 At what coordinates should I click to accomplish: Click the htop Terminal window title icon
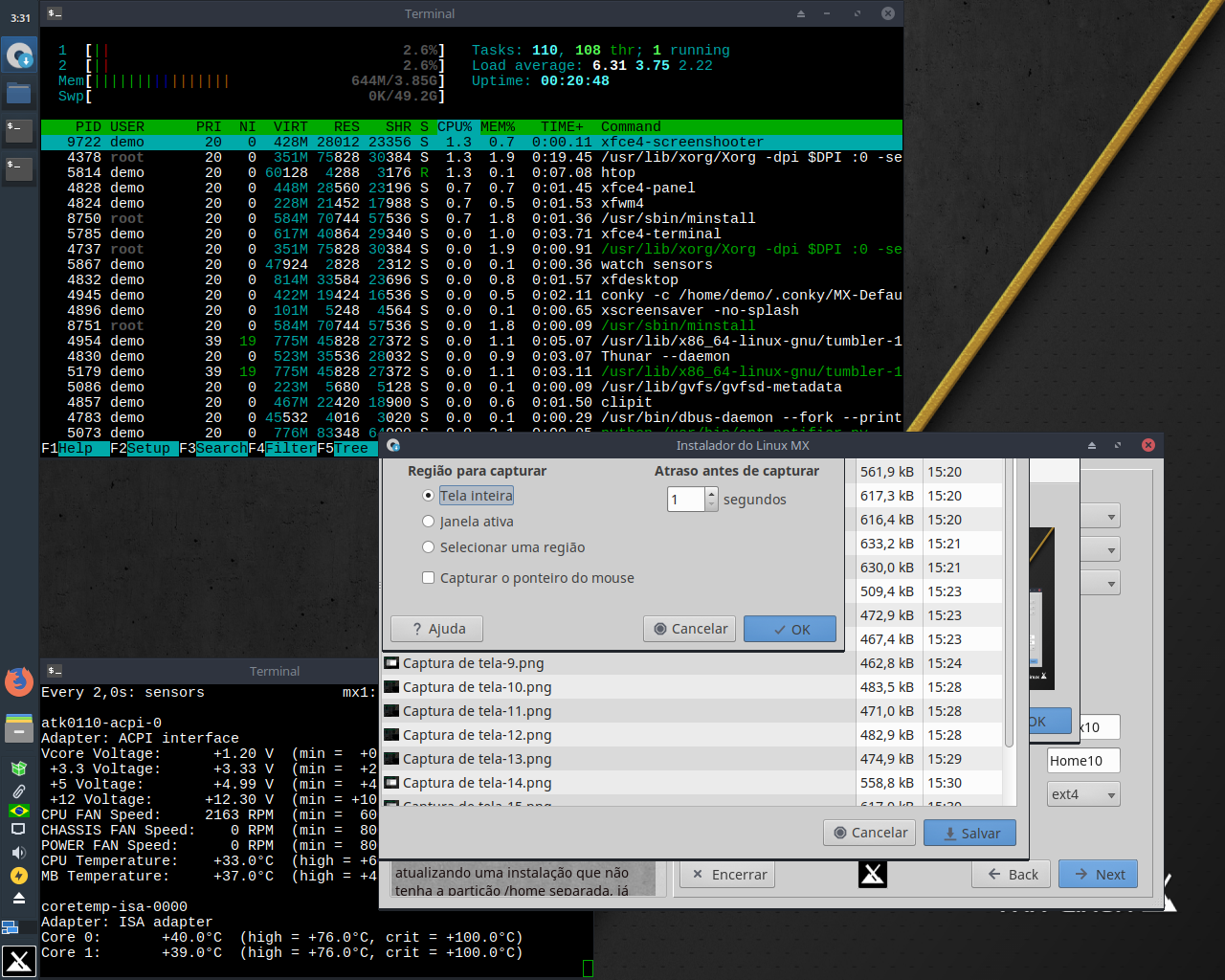[x=56, y=13]
